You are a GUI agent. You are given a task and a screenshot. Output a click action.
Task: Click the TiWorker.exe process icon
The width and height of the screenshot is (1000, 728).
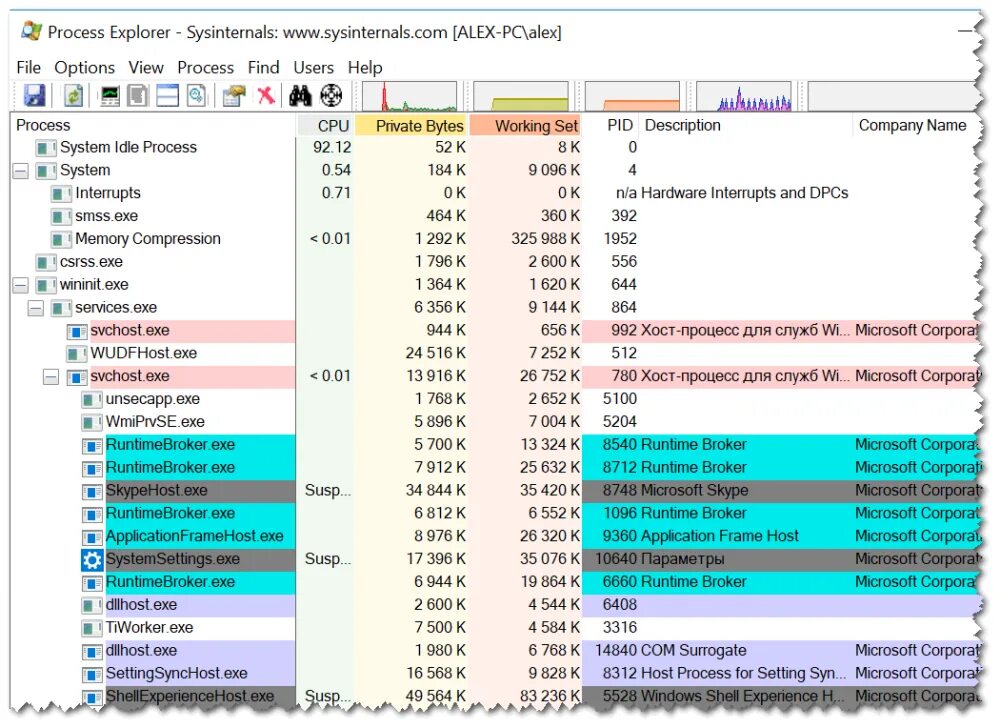[x=92, y=629]
